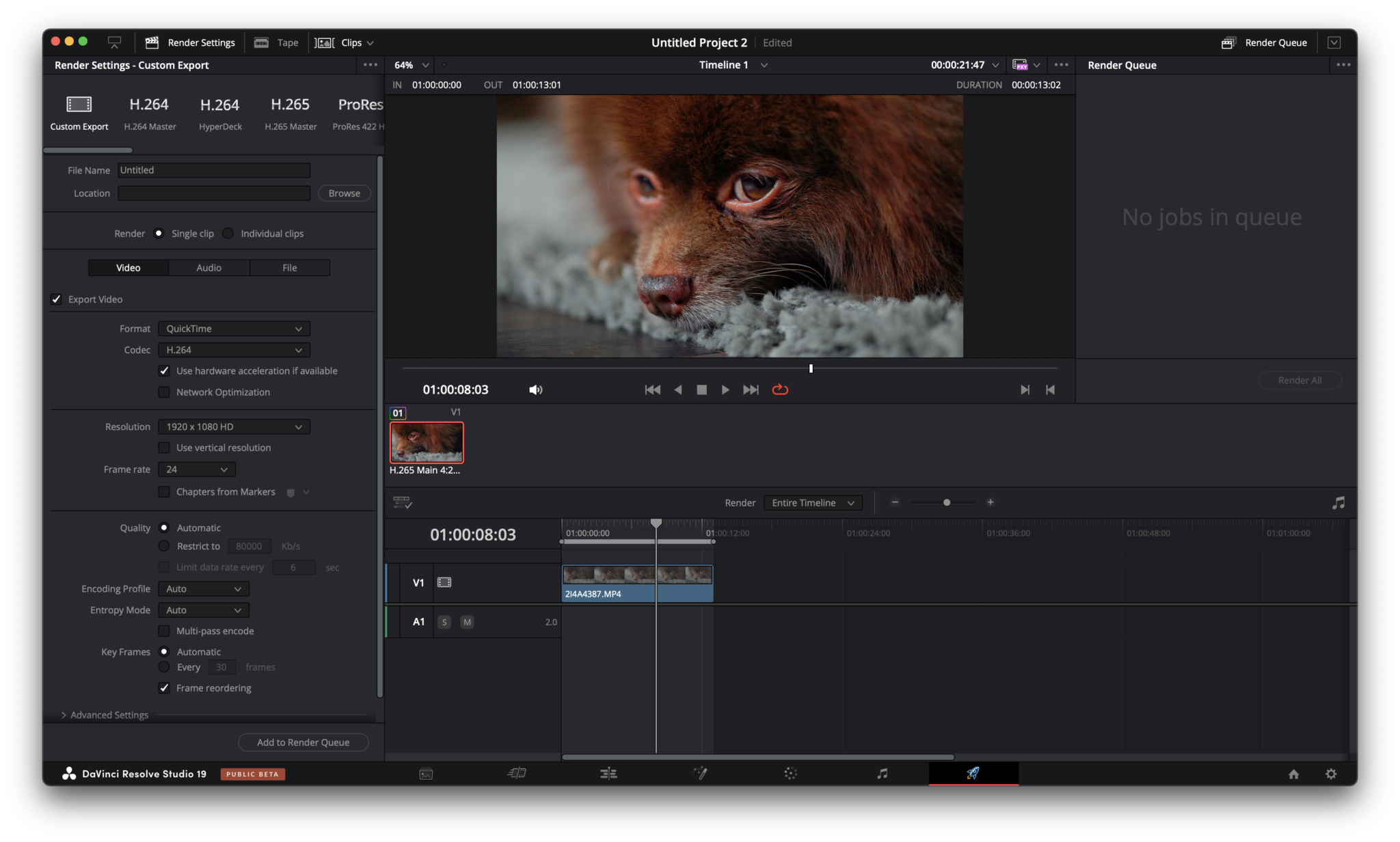
Task: Open viewer options three-dot menu
Action: click(1061, 65)
